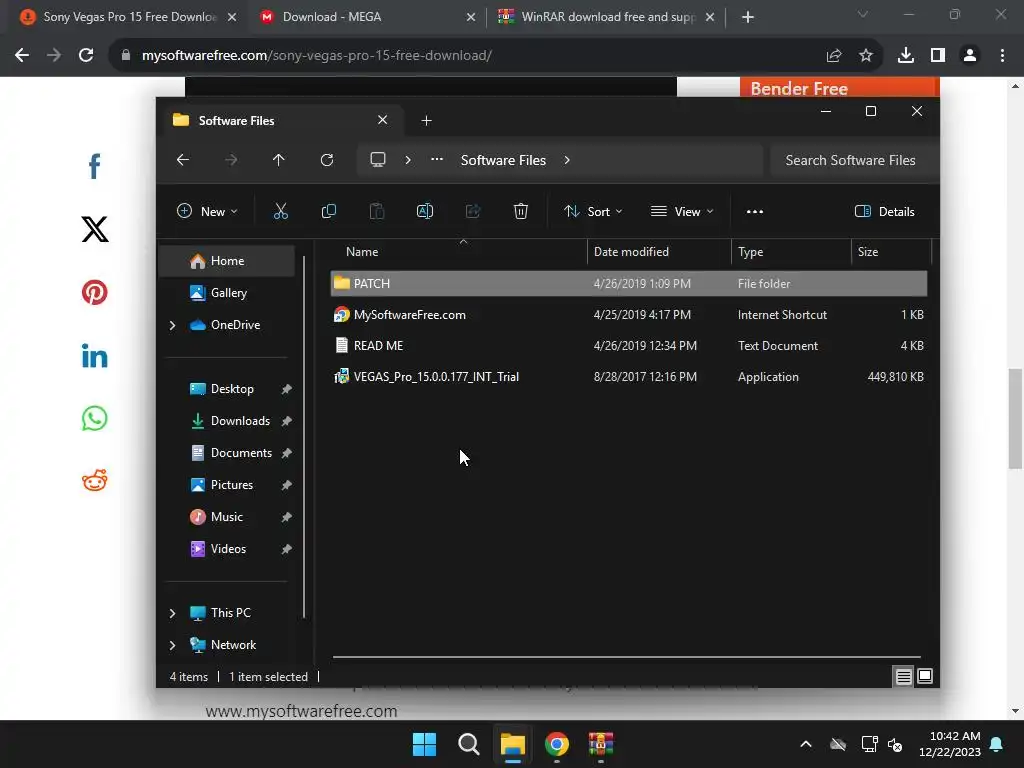Select the READ ME text document
Screen dimensions: 1024x768
628,345
